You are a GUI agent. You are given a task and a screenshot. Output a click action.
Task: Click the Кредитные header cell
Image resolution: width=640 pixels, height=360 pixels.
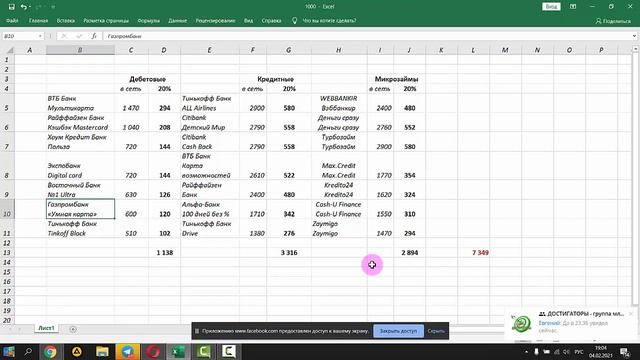pos(276,79)
